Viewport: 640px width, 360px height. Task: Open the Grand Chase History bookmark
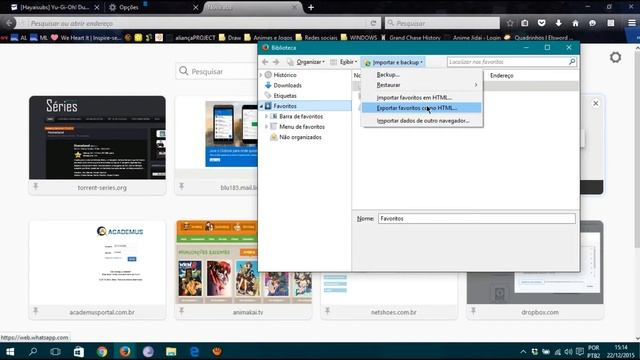(411, 38)
